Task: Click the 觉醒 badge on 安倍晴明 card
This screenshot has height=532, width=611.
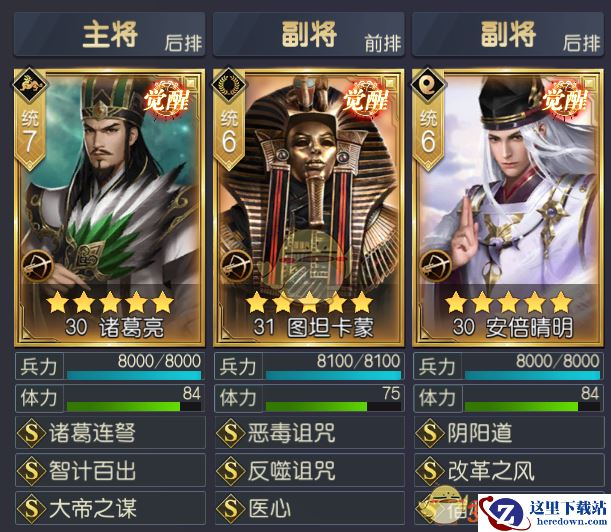Action: click(x=565, y=99)
